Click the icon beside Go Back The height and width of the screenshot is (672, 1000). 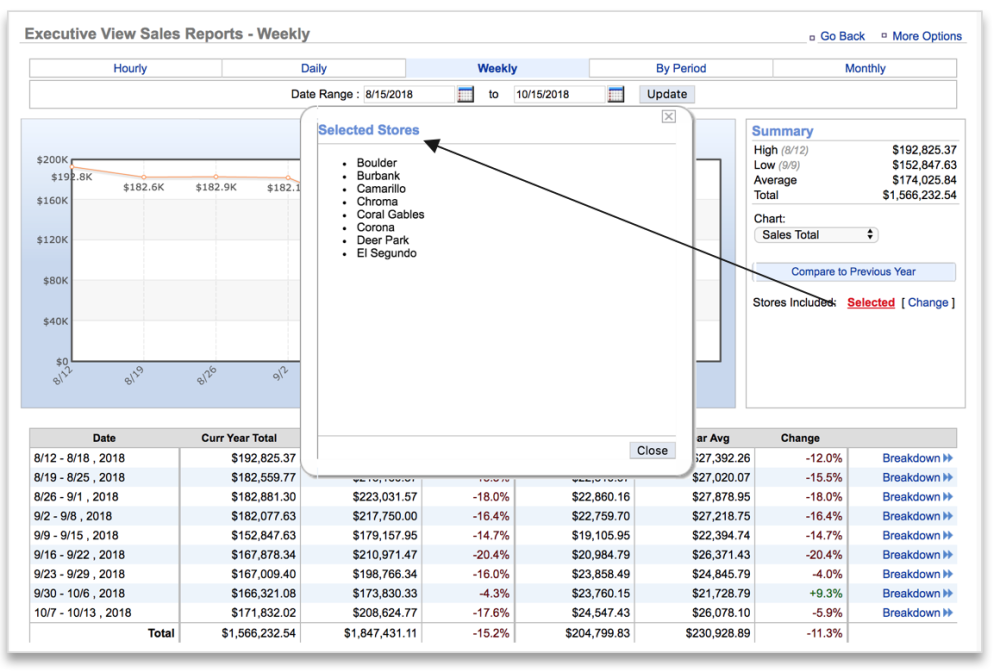(x=811, y=36)
